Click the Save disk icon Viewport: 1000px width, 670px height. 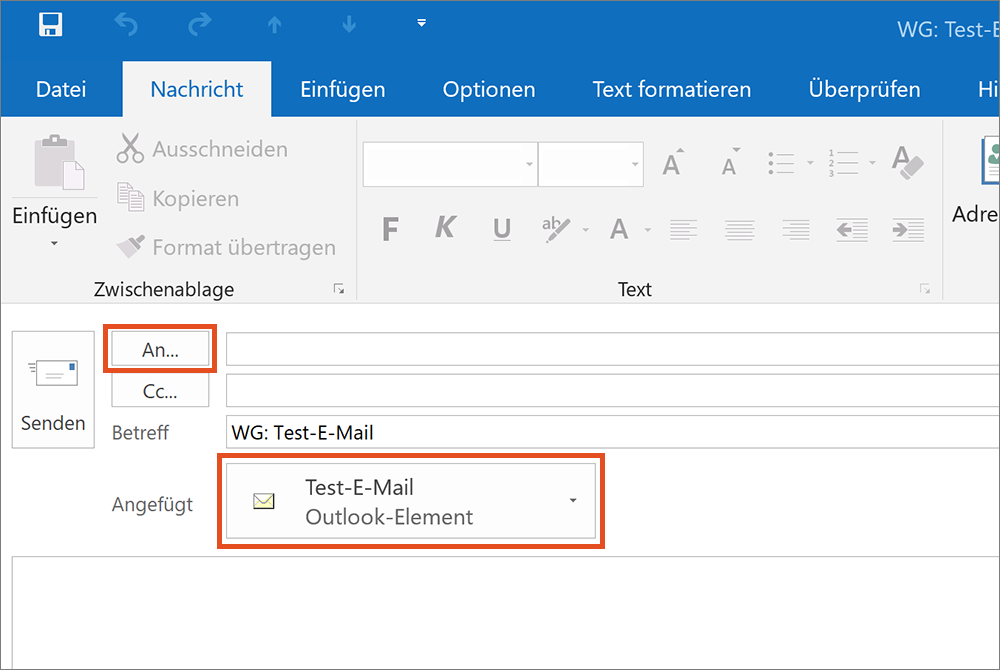[51, 25]
